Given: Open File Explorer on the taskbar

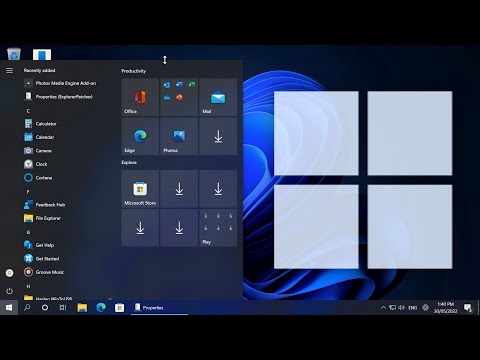Looking at the screenshot, I should pyautogui.click(x=82, y=308).
